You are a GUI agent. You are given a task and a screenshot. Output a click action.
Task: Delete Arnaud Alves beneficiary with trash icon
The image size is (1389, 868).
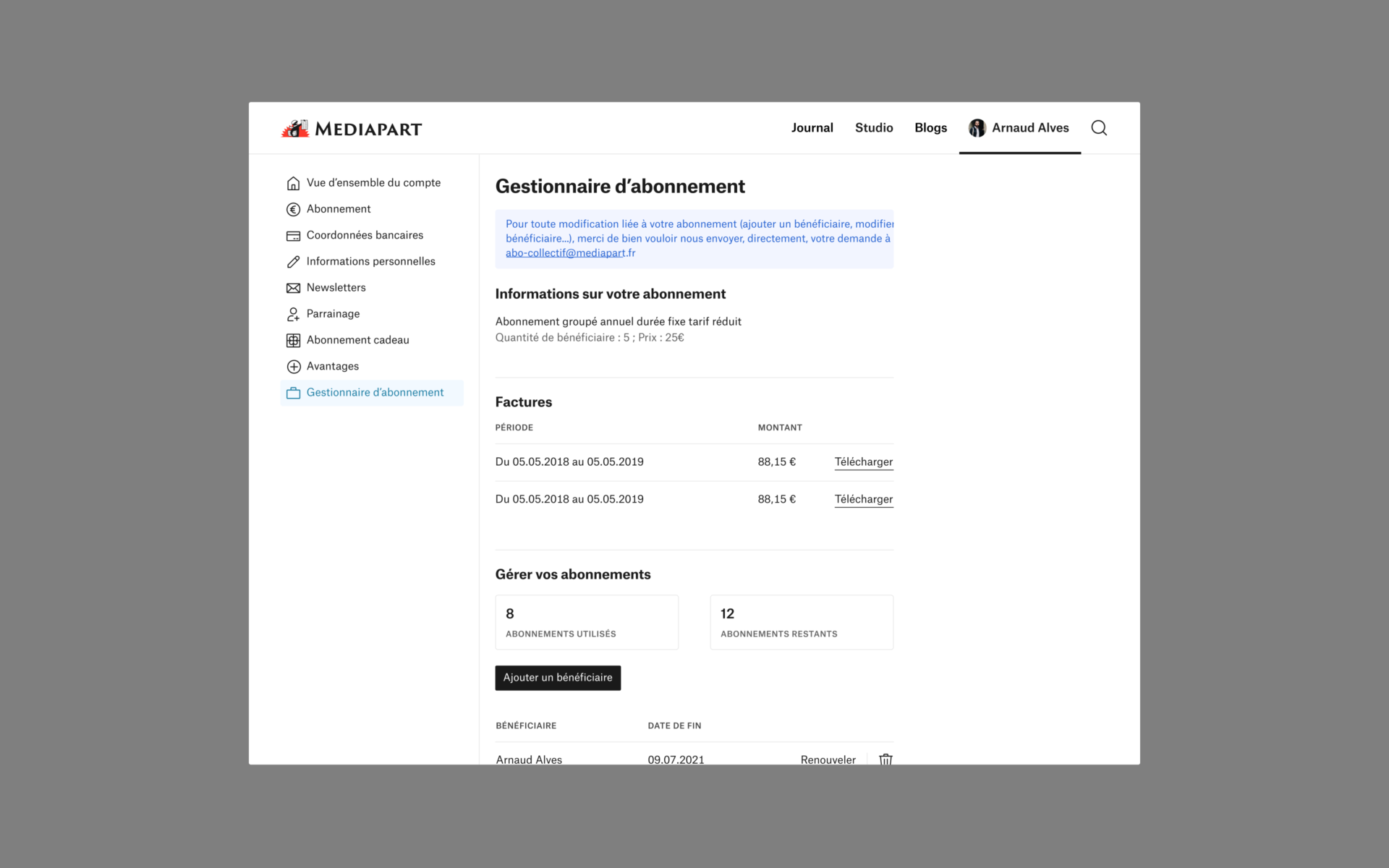coord(885,759)
